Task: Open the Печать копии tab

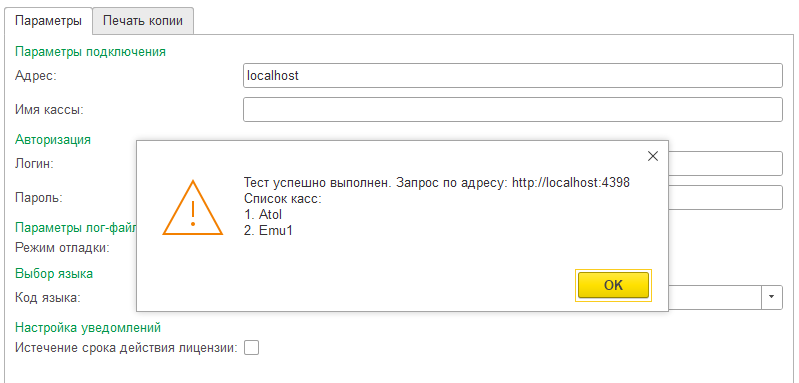Action: [143, 21]
